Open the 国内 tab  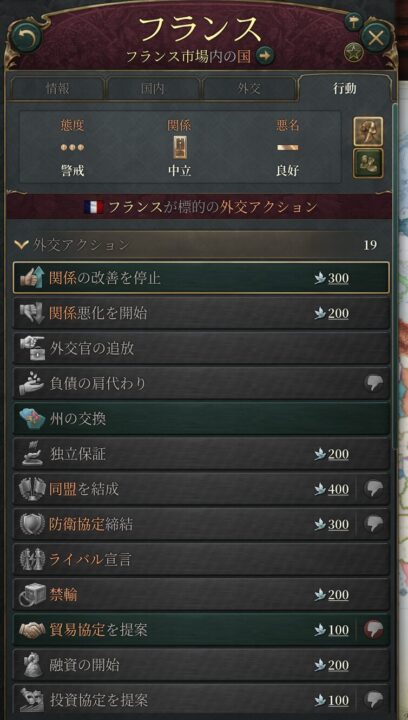coord(153,89)
